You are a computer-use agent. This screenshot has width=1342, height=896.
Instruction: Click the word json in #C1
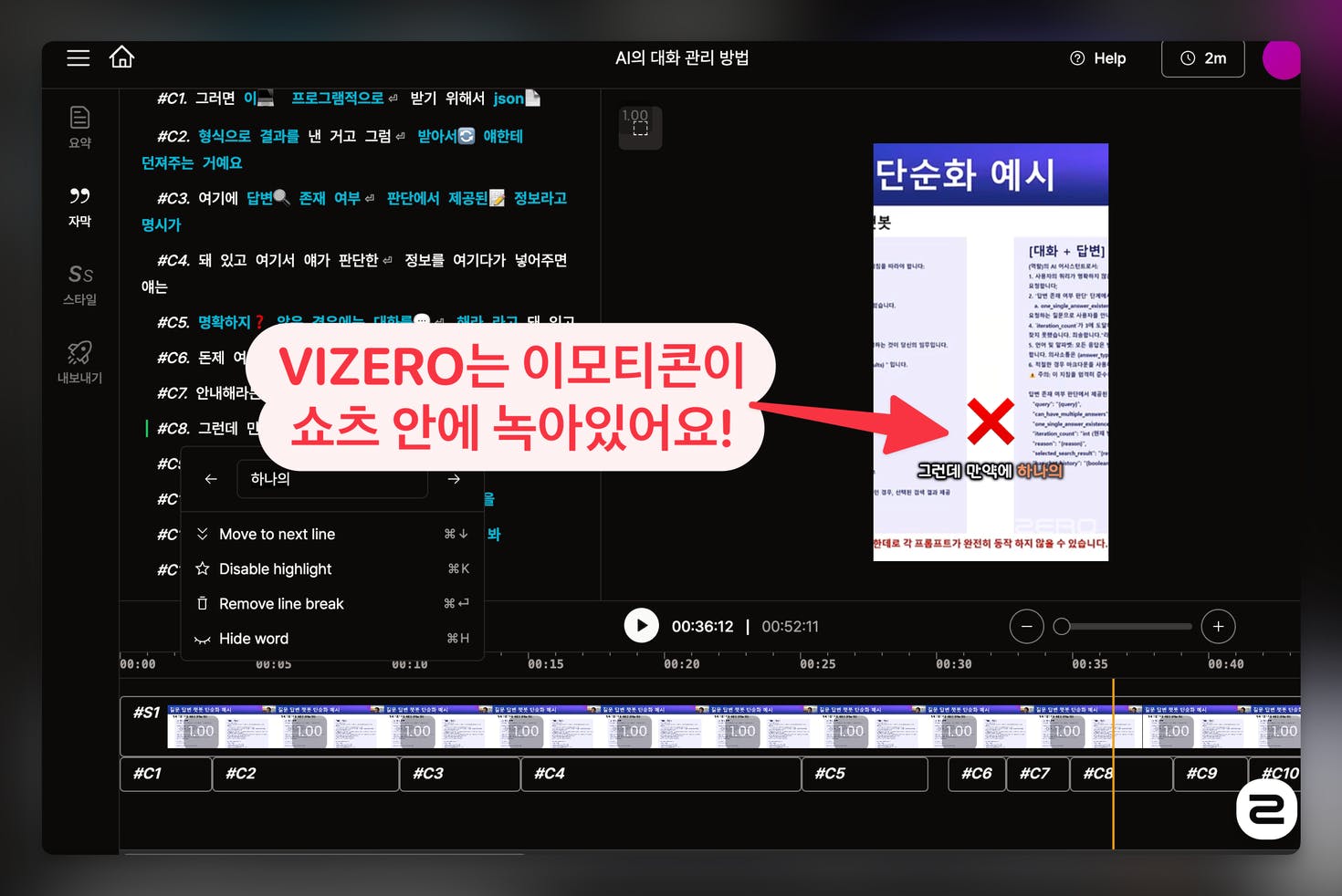(508, 98)
